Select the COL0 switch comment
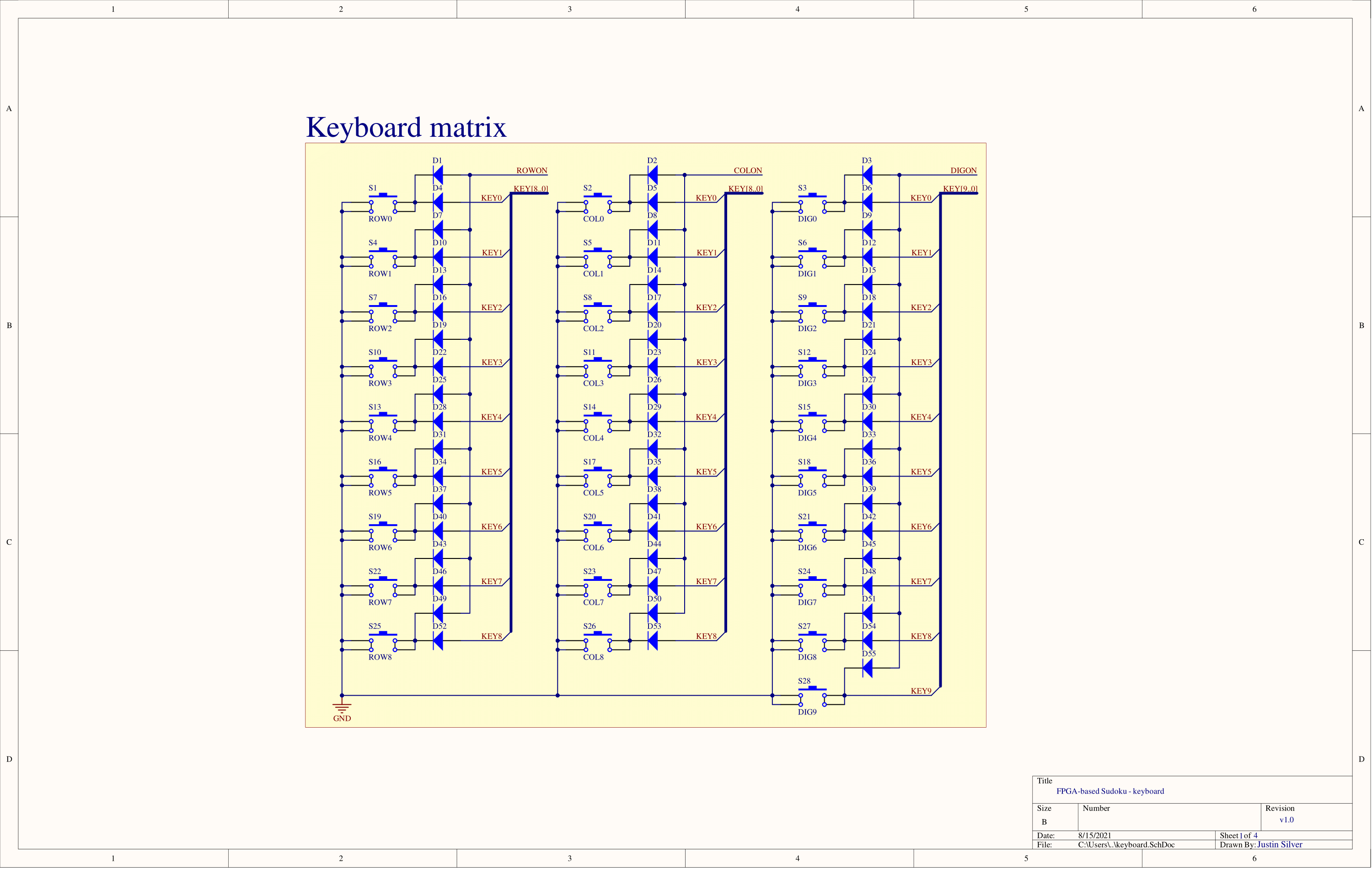Image resolution: width=1372 pixels, height=869 pixels. tap(593, 219)
